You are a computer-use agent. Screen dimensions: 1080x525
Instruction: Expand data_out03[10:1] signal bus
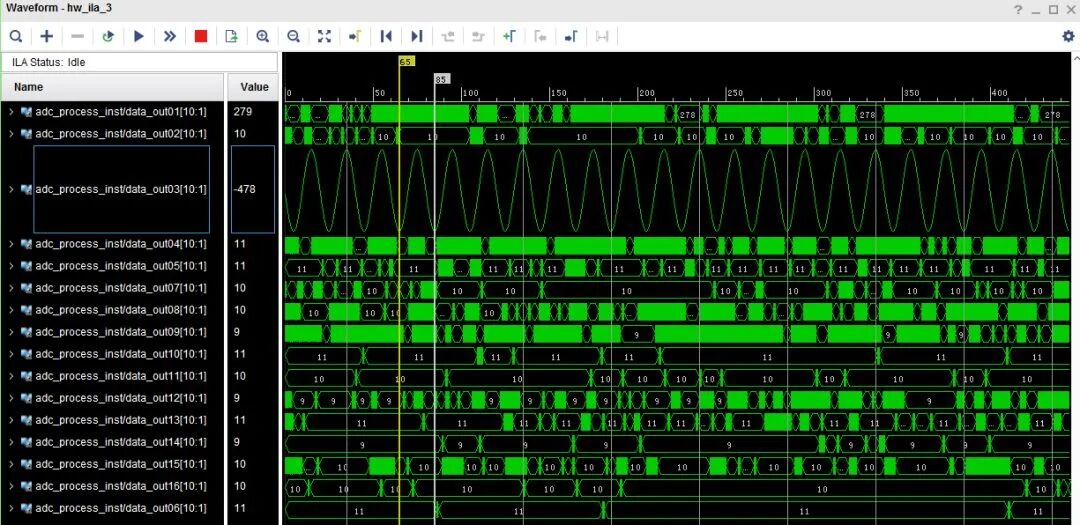point(11,189)
